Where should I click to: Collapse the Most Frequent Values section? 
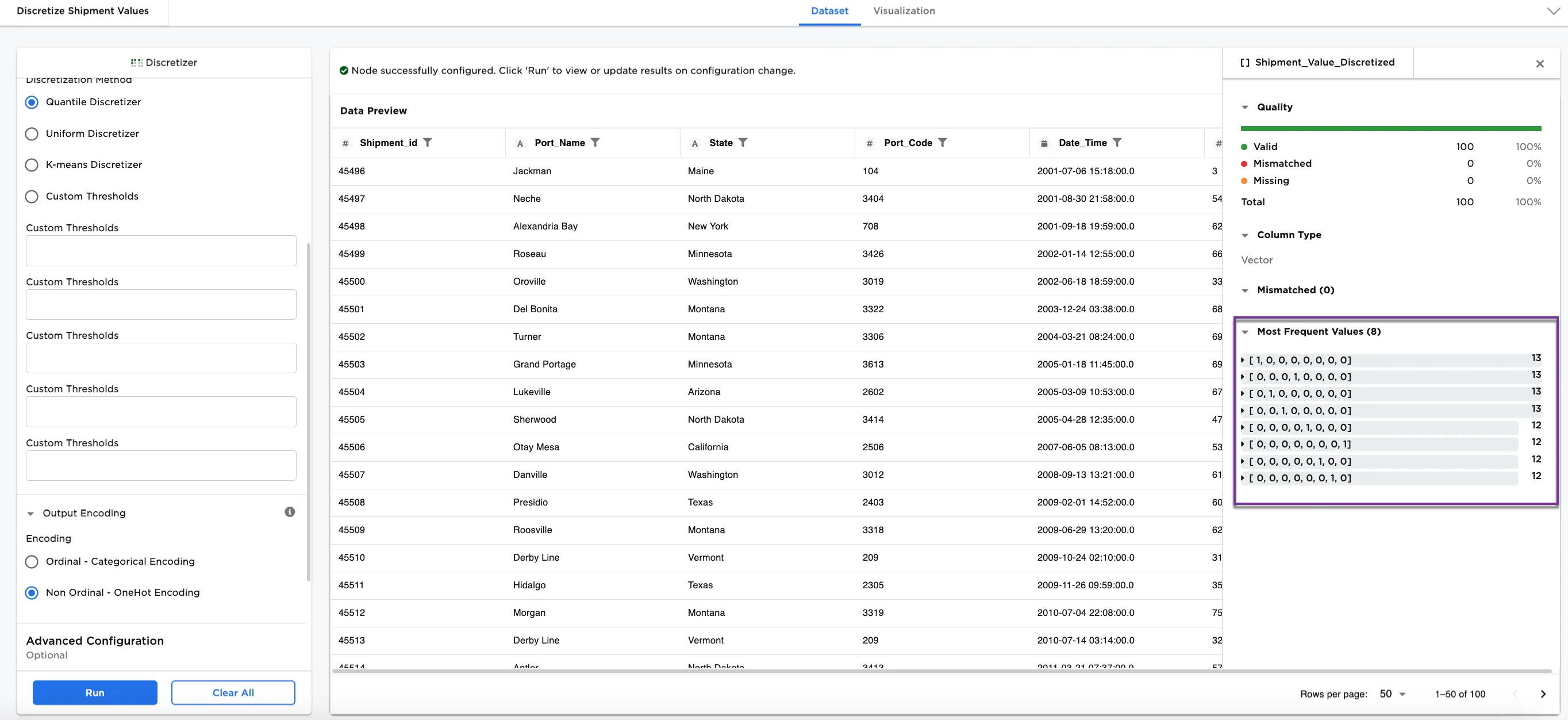click(1246, 331)
